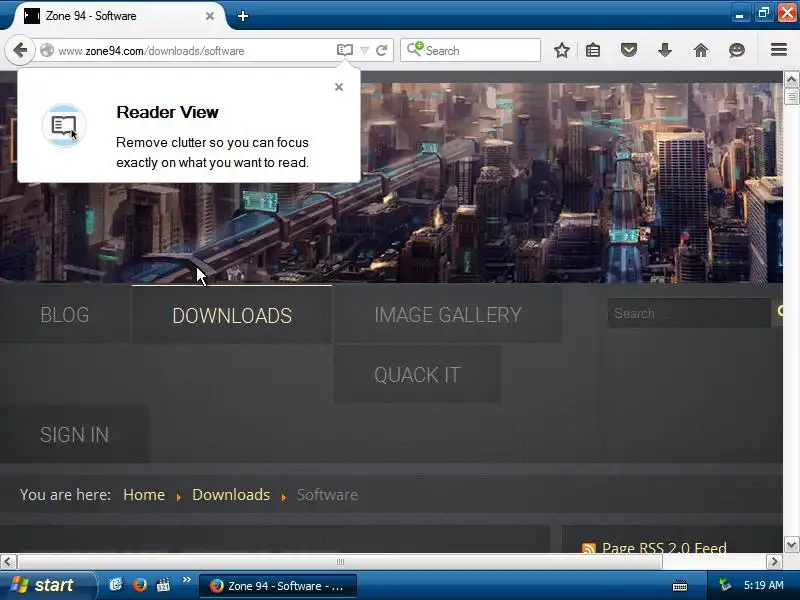Open the Pocket button

(629, 50)
